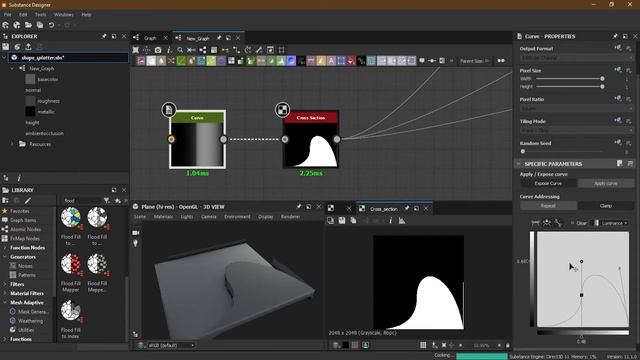Open the Environment menu in 3D View
640x360 pixels.
click(237, 217)
